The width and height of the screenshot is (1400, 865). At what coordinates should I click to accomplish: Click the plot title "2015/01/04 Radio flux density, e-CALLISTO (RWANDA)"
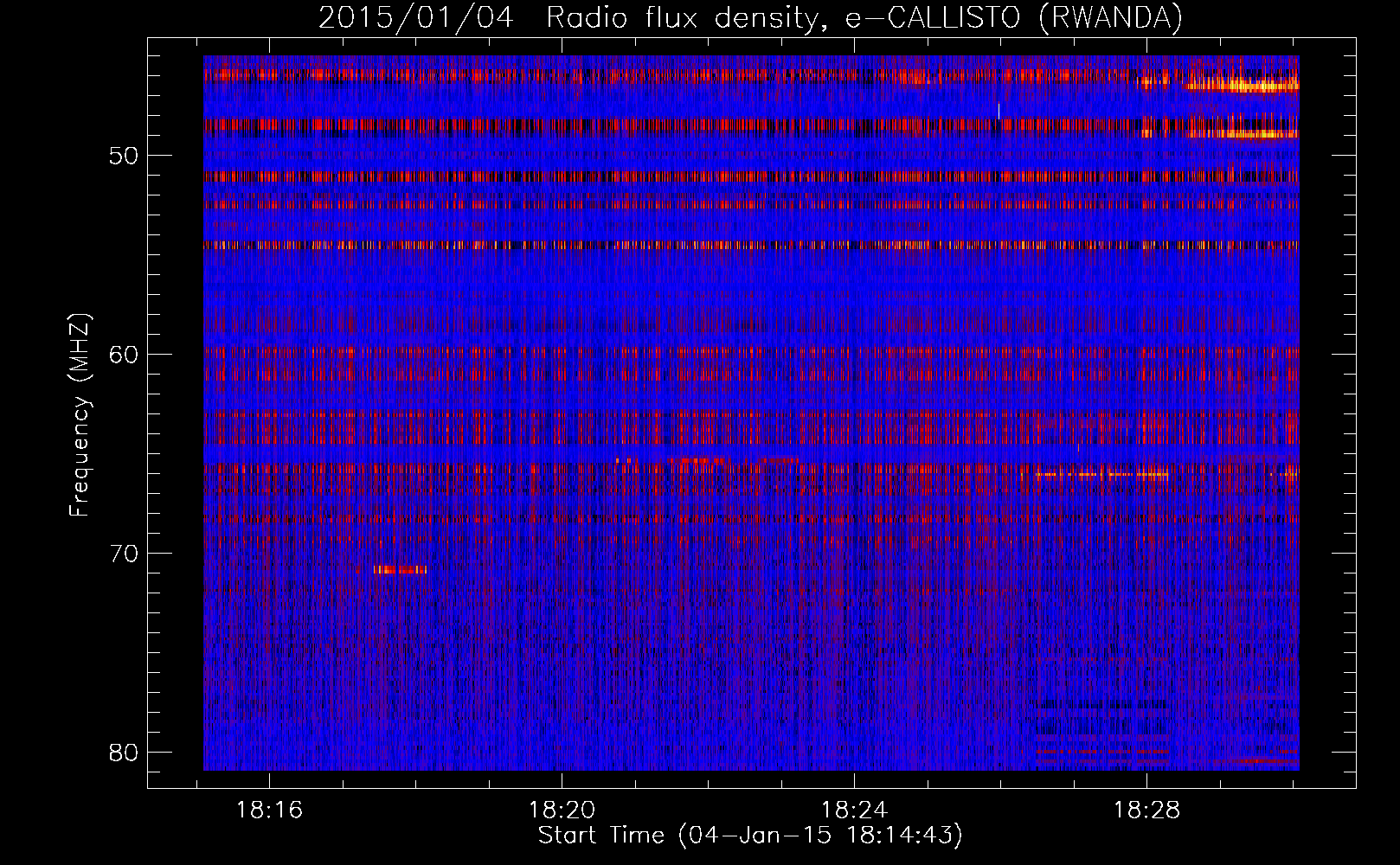750,17
